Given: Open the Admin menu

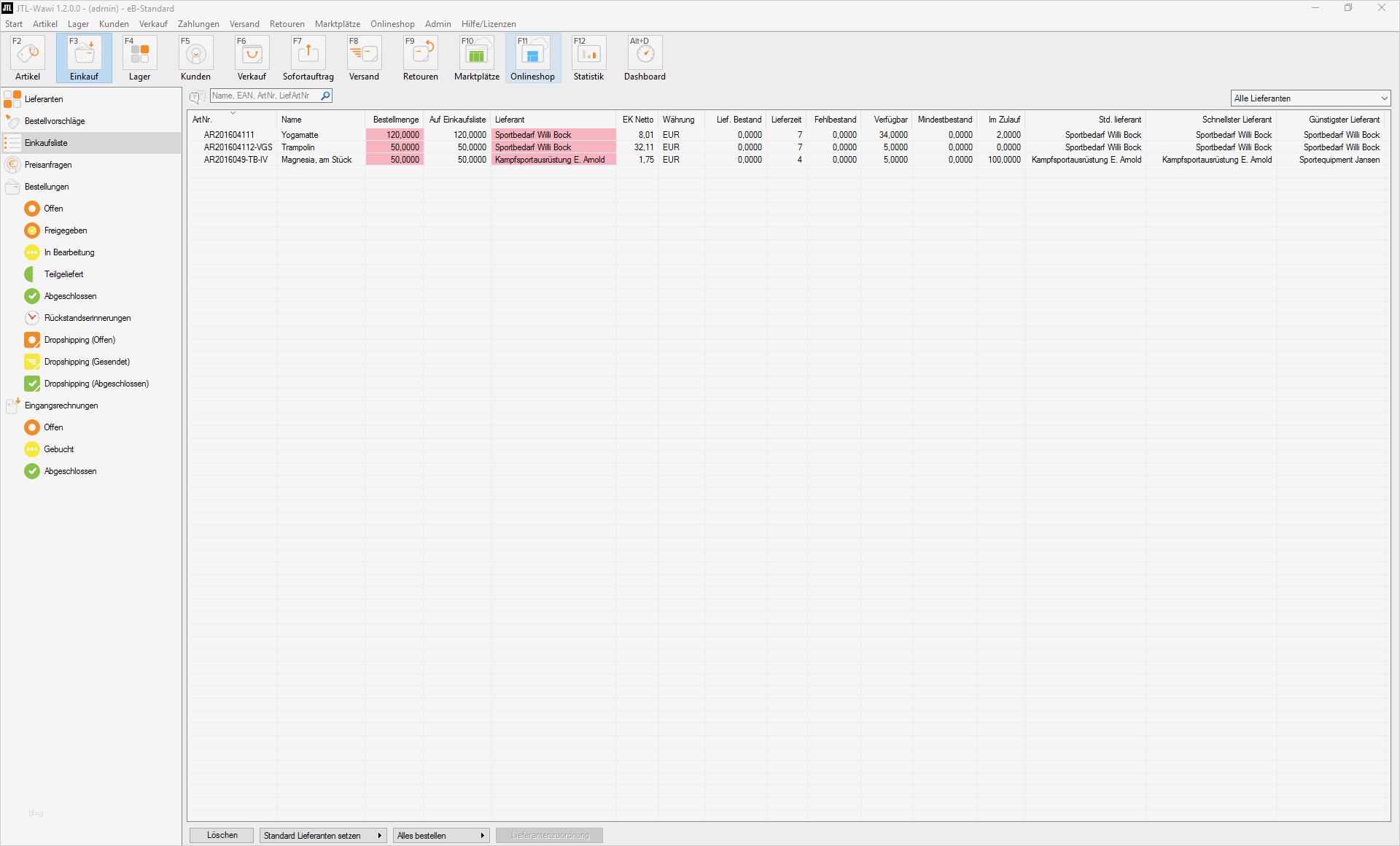Looking at the screenshot, I should 437,24.
